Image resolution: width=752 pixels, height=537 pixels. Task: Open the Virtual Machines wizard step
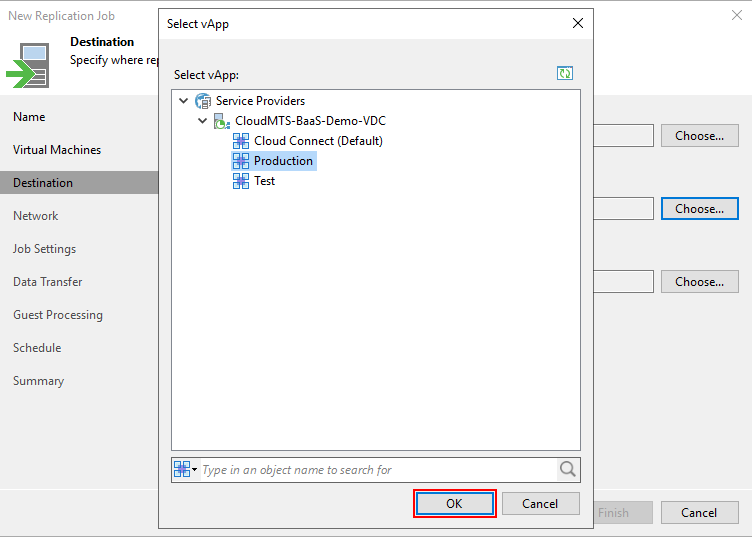(x=57, y=150)
